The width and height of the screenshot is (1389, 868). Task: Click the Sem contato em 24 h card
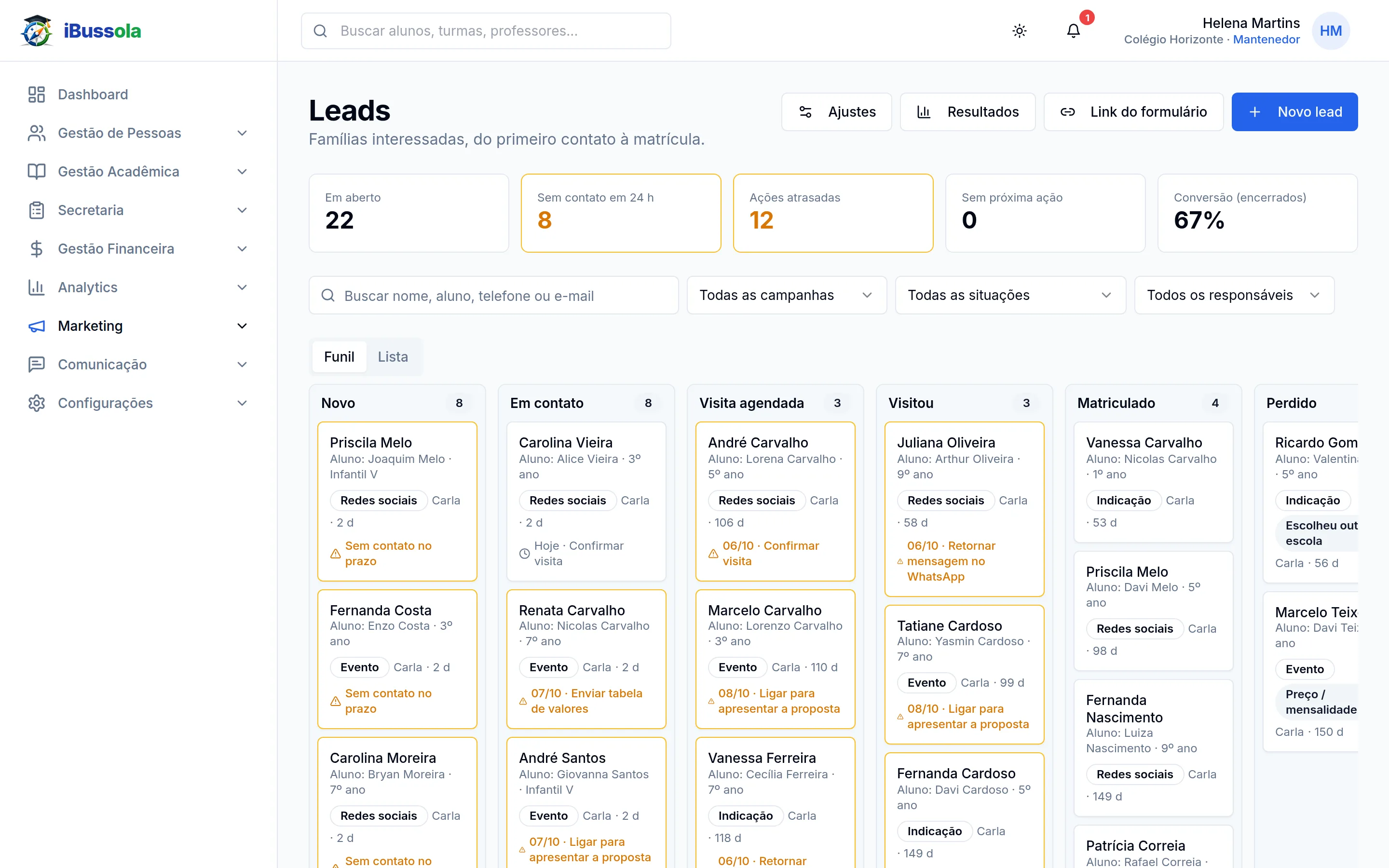pyautogui.click(x=620, y=213)
